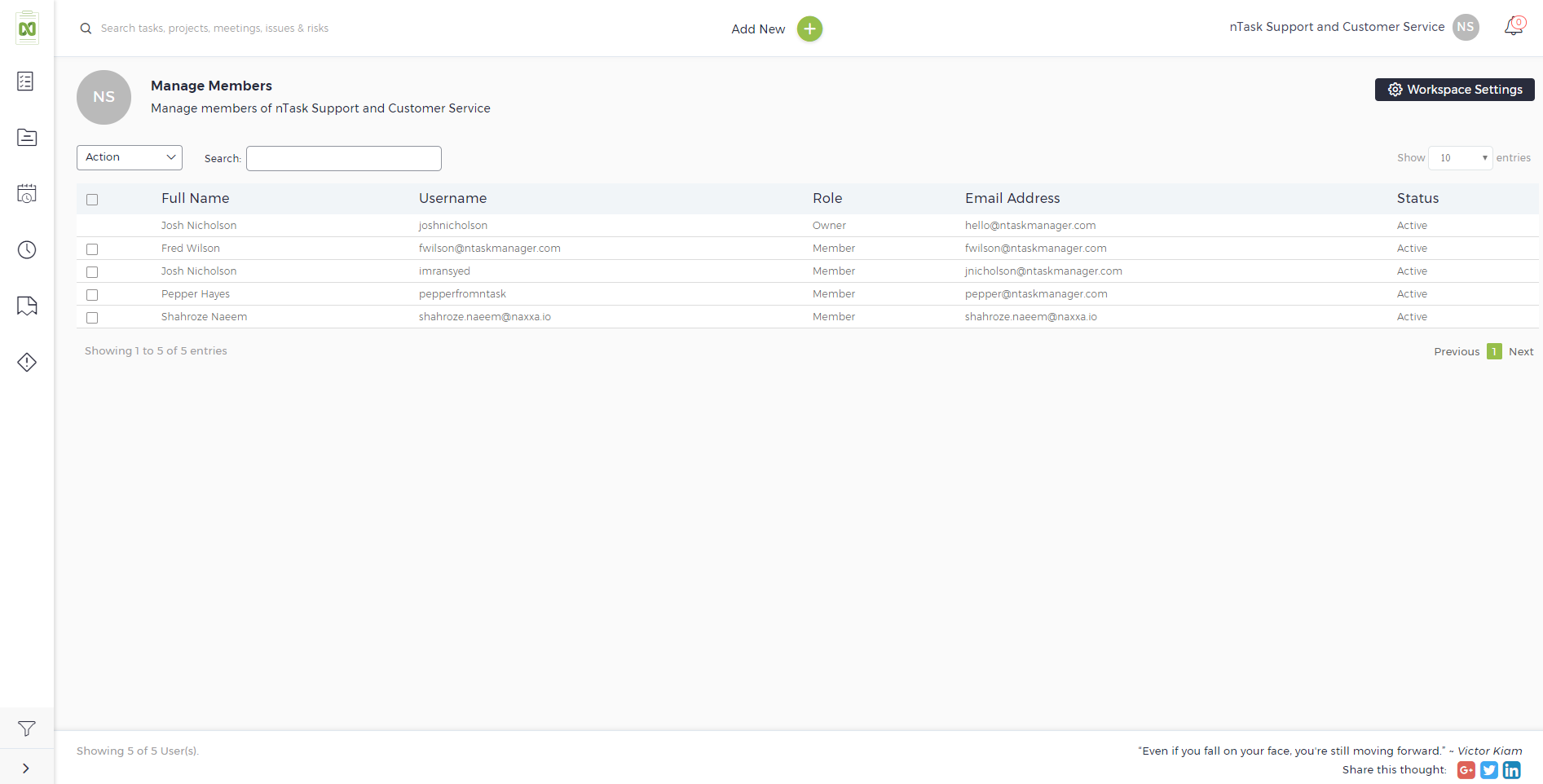Click username pepperfromntask
This screenshot has height=784, width=1543.
coord(462,294)
